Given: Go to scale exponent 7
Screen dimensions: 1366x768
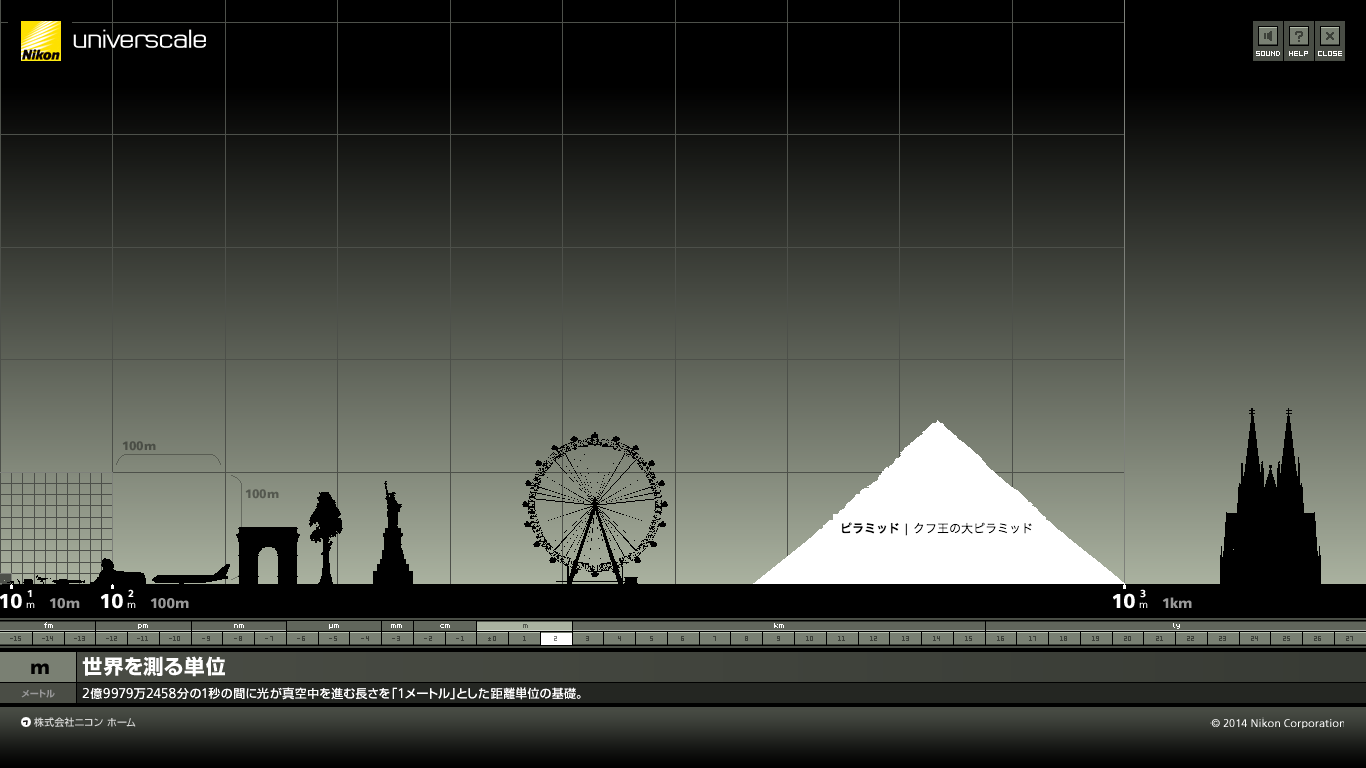Looking at the screenshot, I should (715, 638).
